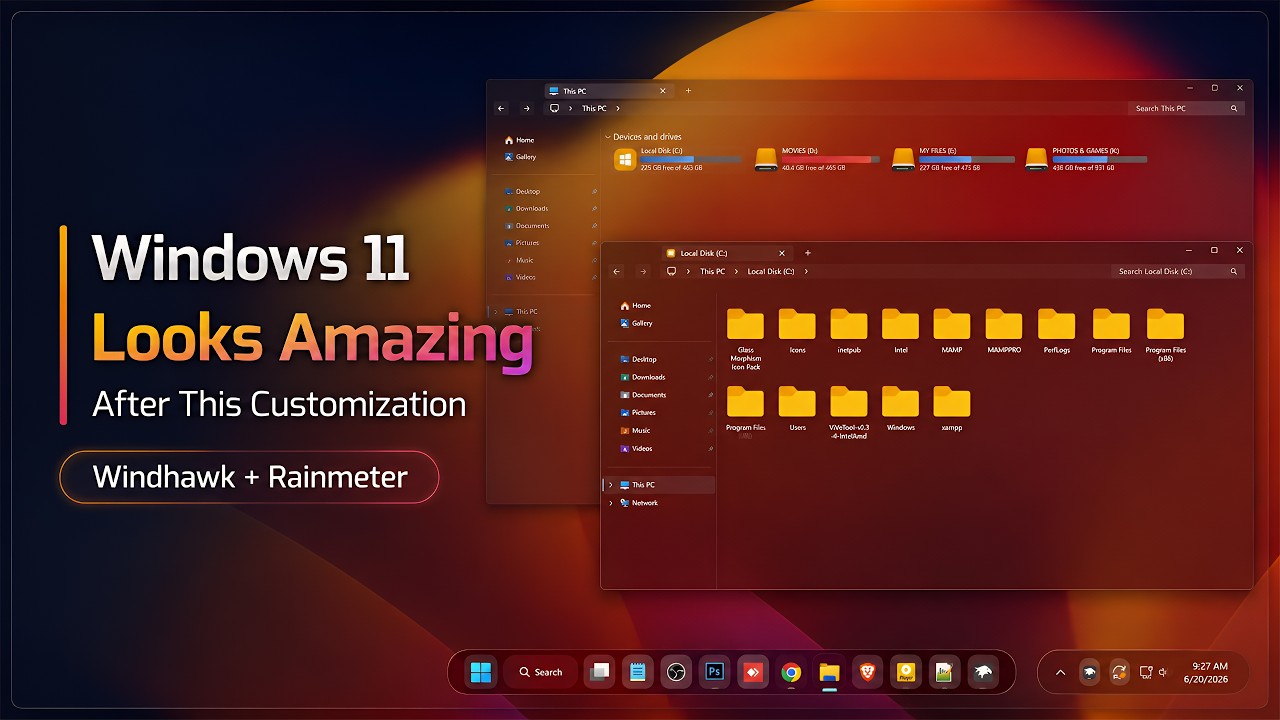Click the Windhawk icon in the system tray
The image size is (1280, 720).
coord(1089,672)
